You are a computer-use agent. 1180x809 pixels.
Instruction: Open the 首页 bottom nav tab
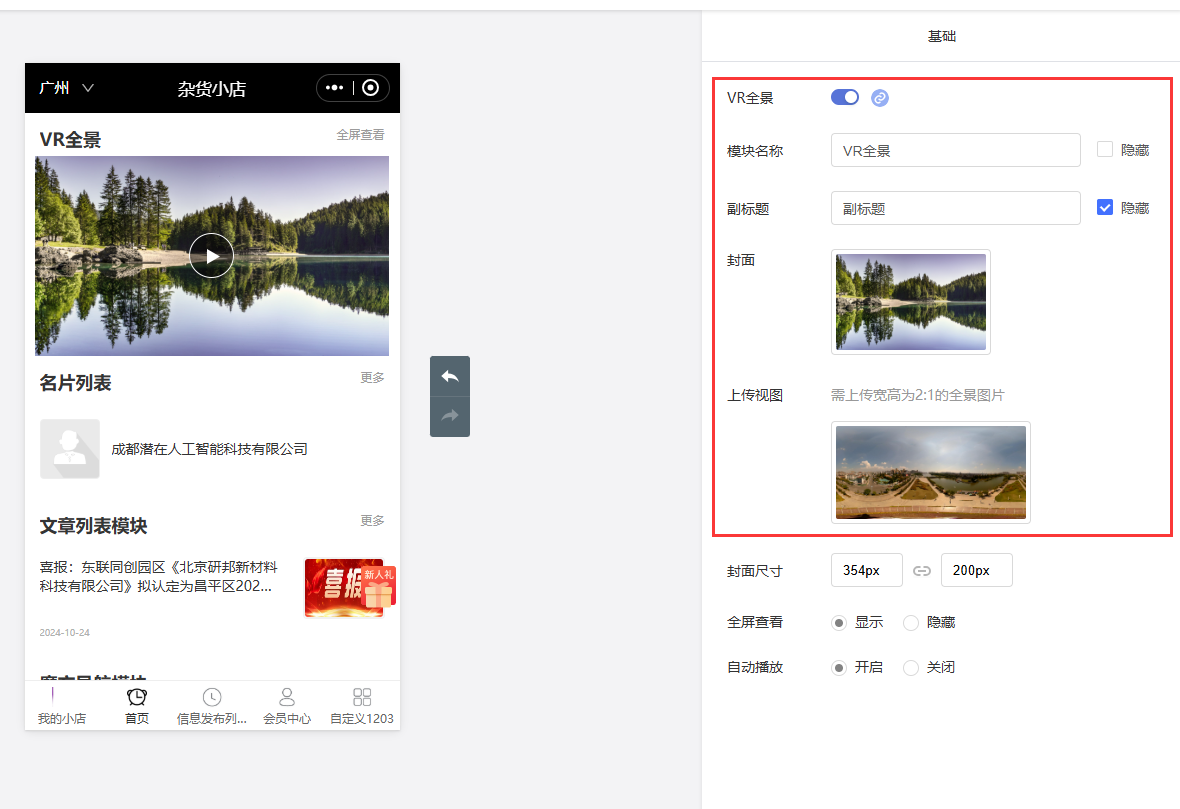click(x=137, y=706)
